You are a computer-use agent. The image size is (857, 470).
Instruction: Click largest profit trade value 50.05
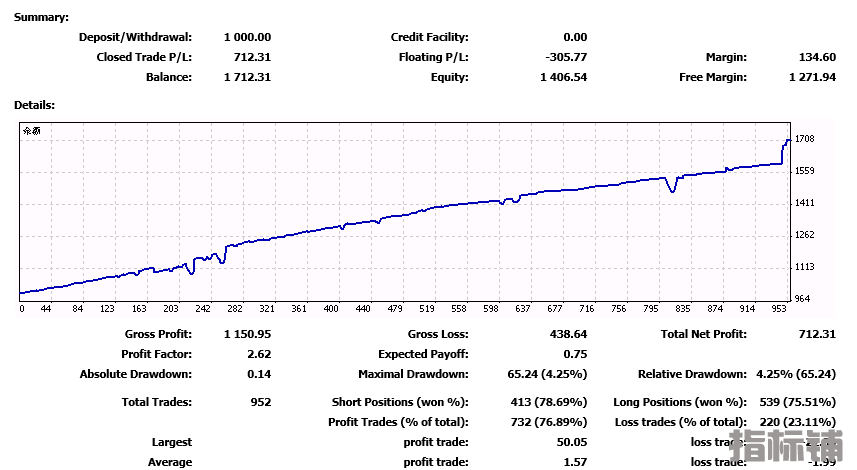(x=572, y=442)
